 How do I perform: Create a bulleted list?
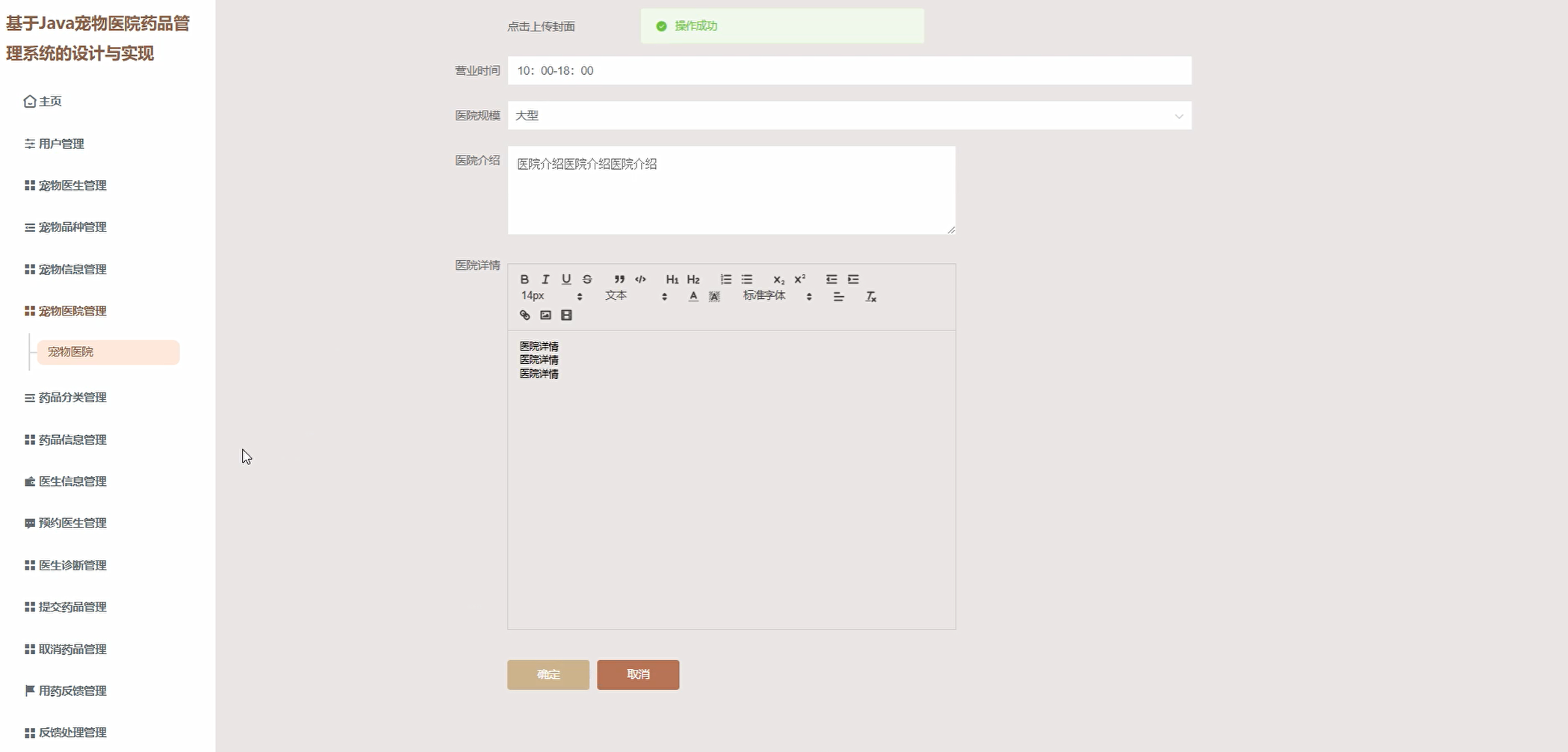(x=746, y=280)
